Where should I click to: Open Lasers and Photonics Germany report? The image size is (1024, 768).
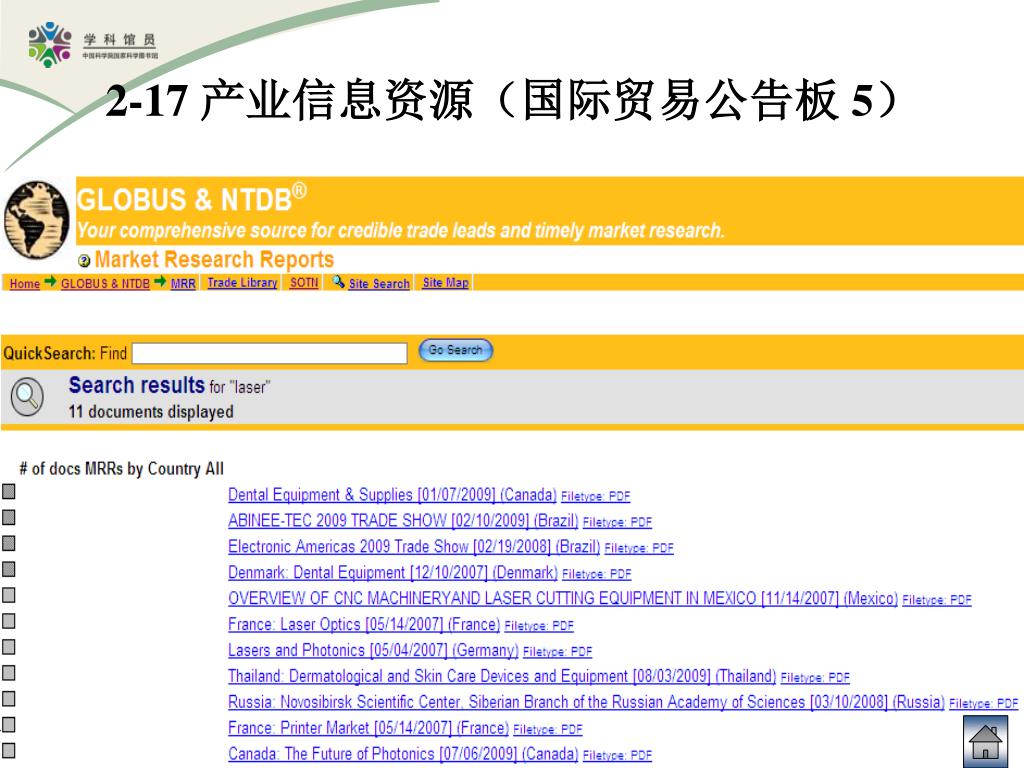point(373,650)
